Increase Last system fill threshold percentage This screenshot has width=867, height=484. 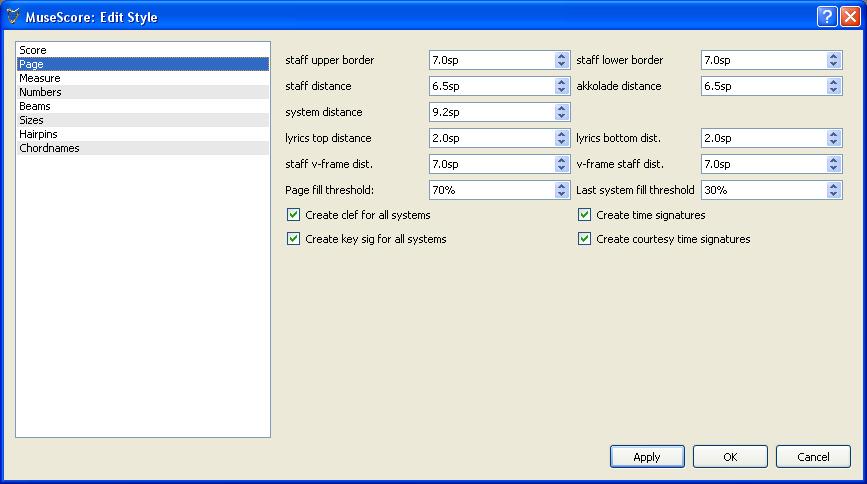tap(834, 186)
